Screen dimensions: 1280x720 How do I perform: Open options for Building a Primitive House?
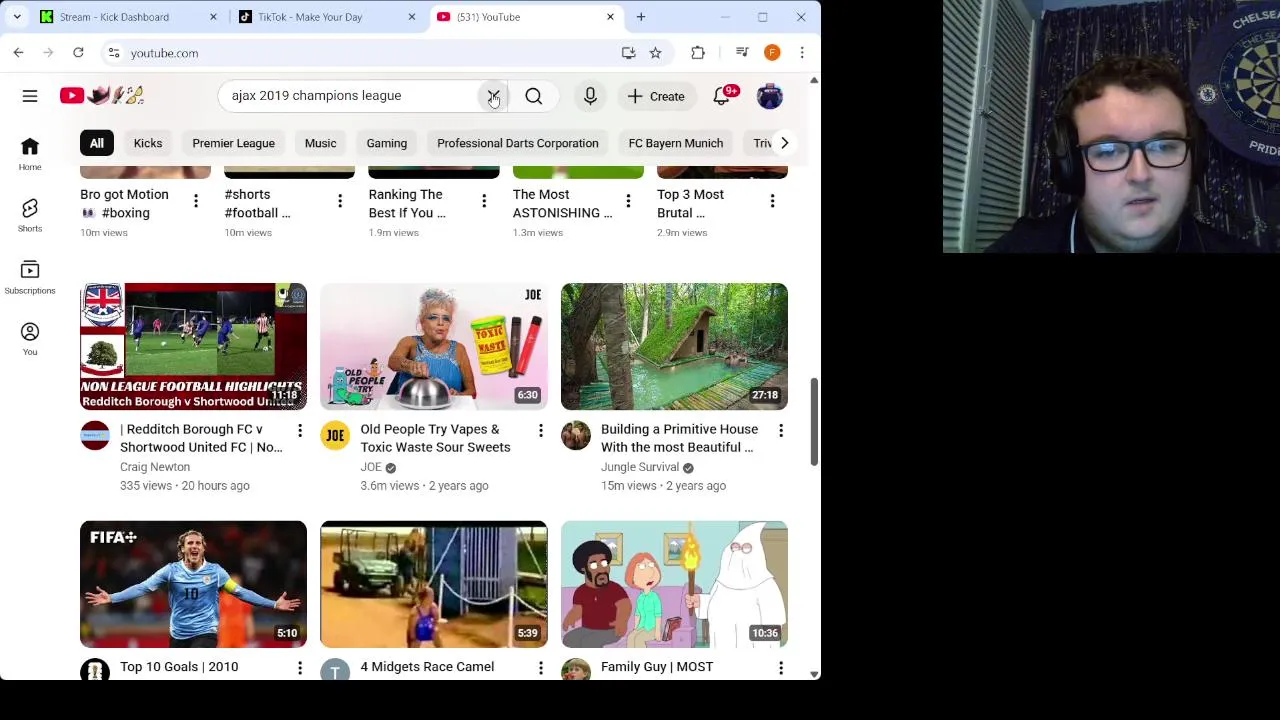tap(781, 430)
